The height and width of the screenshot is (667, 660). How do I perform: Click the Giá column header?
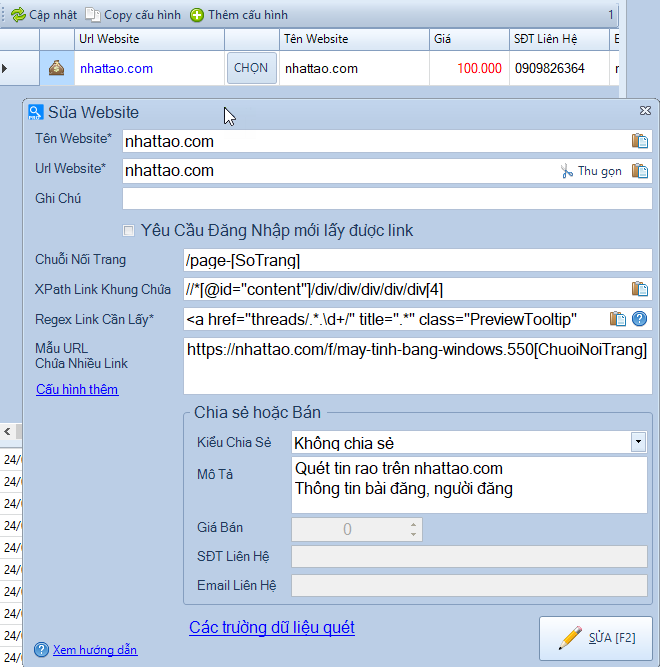pos(469,39)
